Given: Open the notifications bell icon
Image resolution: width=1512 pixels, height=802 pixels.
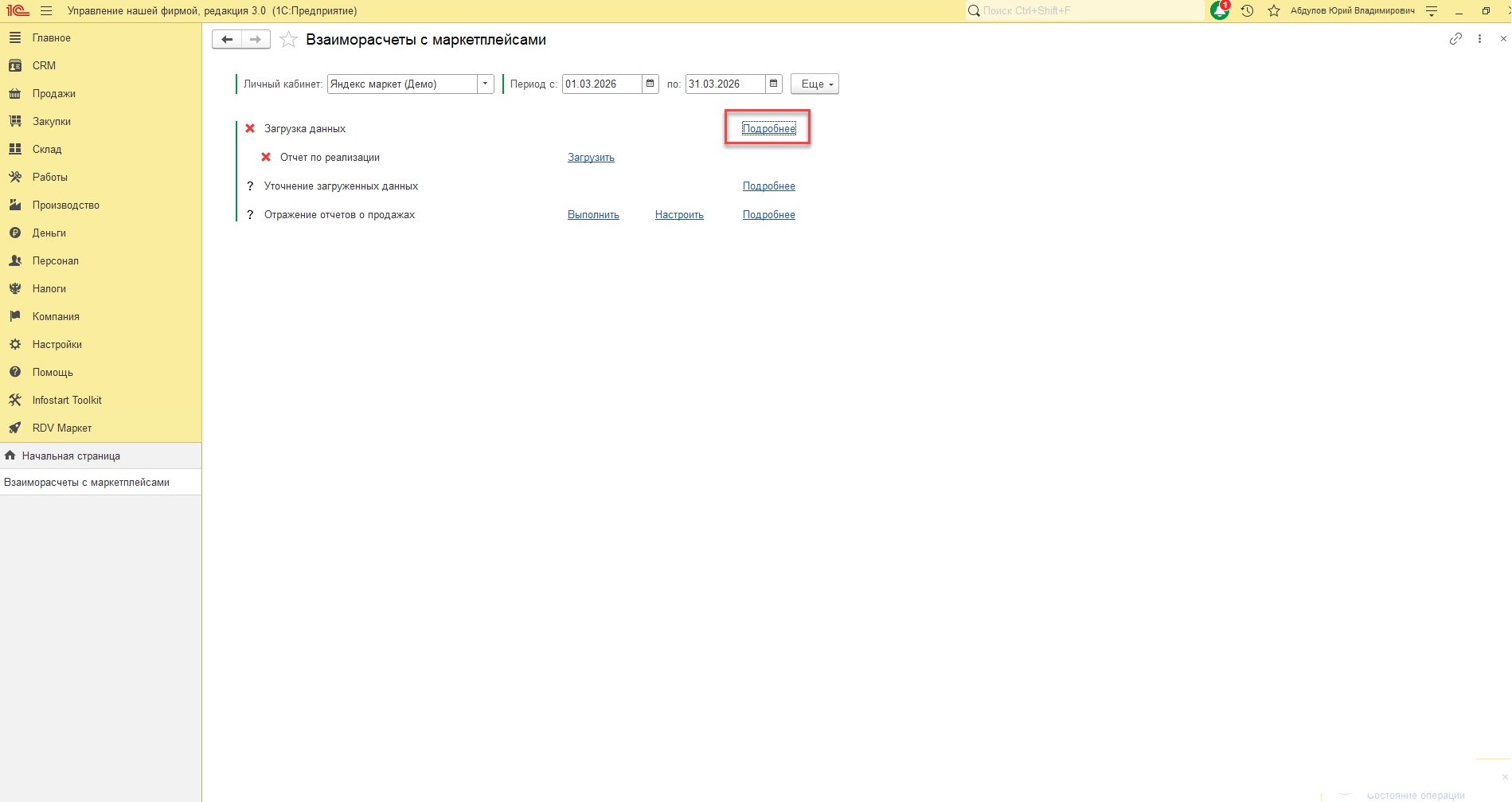Looking at the screenshot, I should point(1220,10).
